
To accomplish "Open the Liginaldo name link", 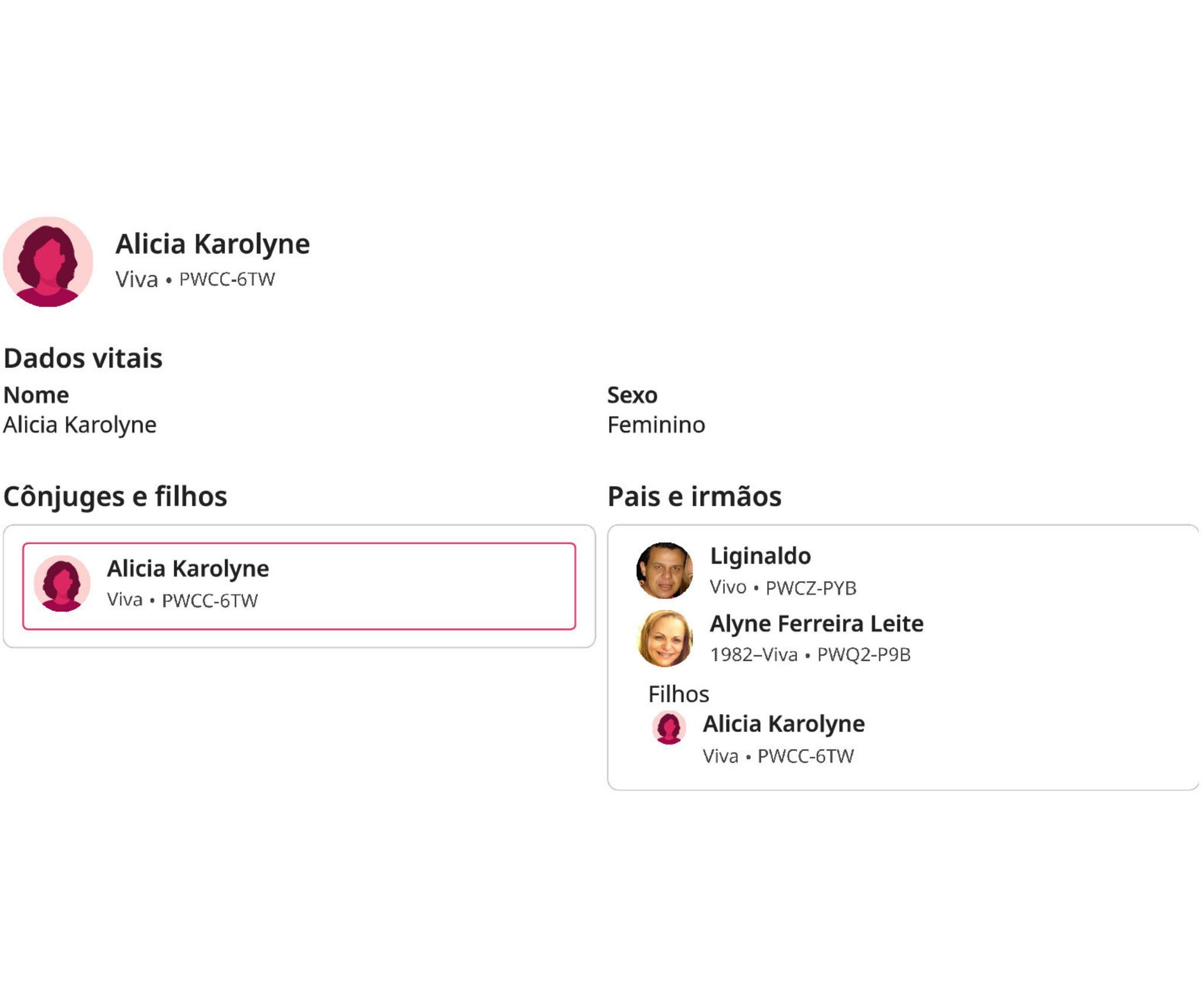I will [760, 555].
